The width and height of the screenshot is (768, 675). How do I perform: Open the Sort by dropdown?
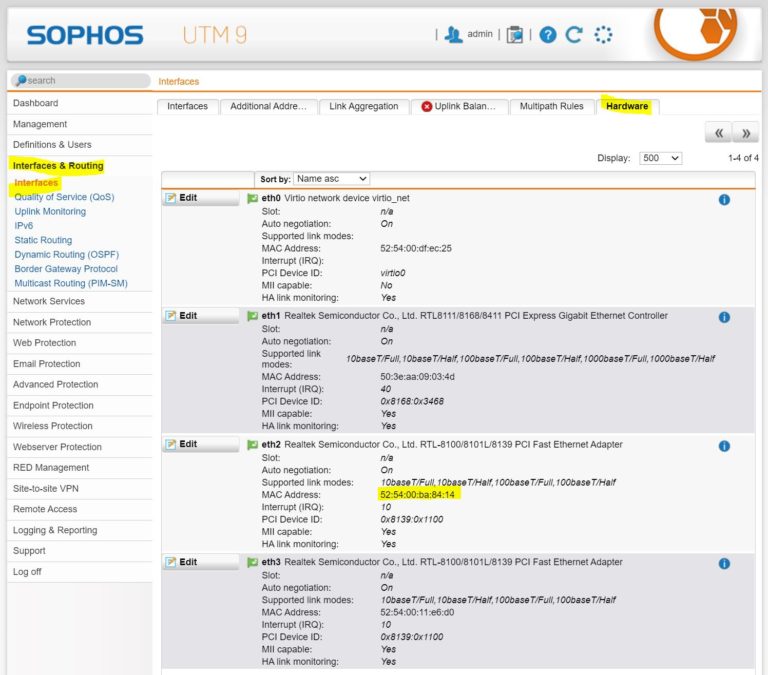332,179
